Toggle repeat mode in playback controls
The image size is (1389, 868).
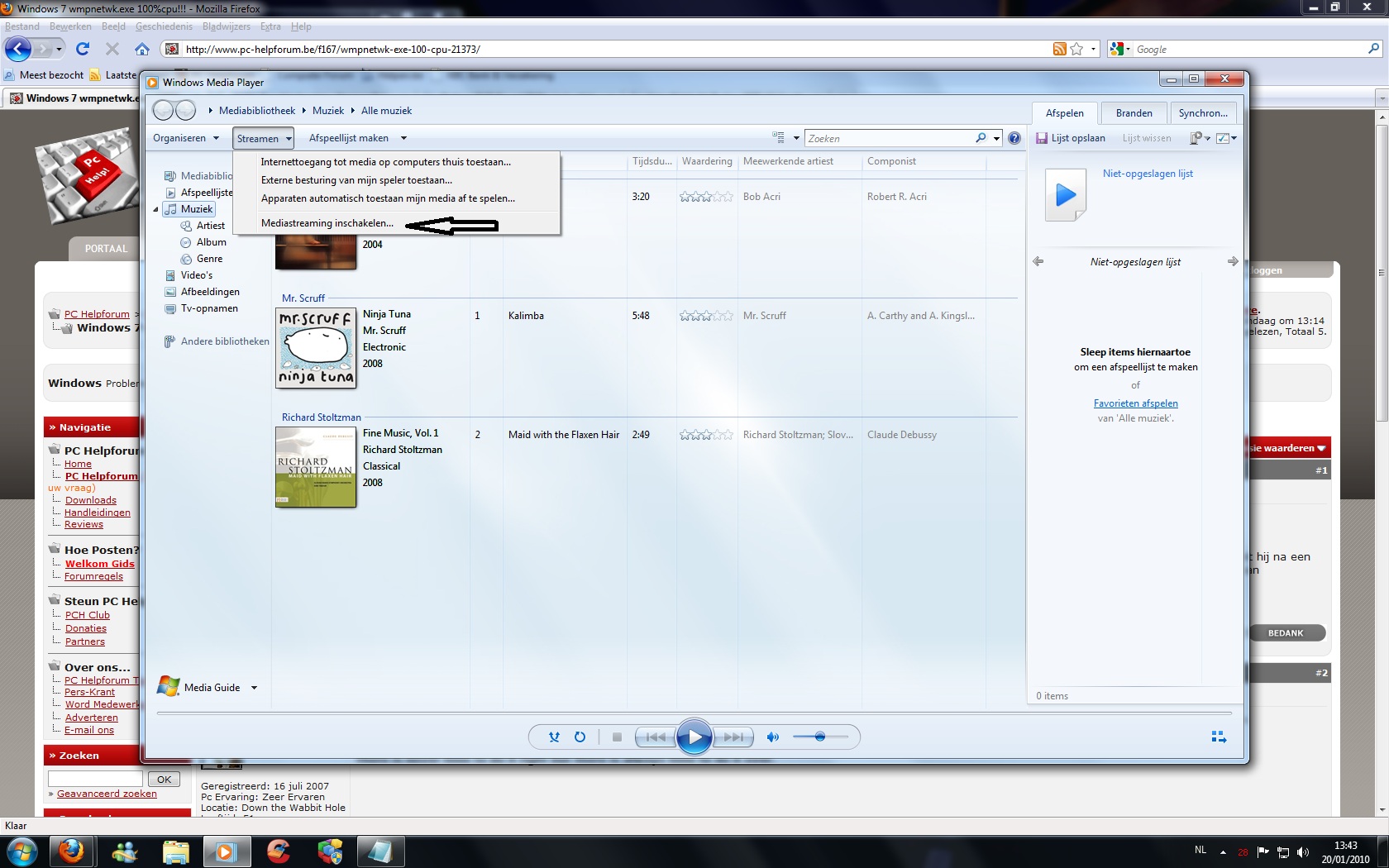(x=580, y=737)
